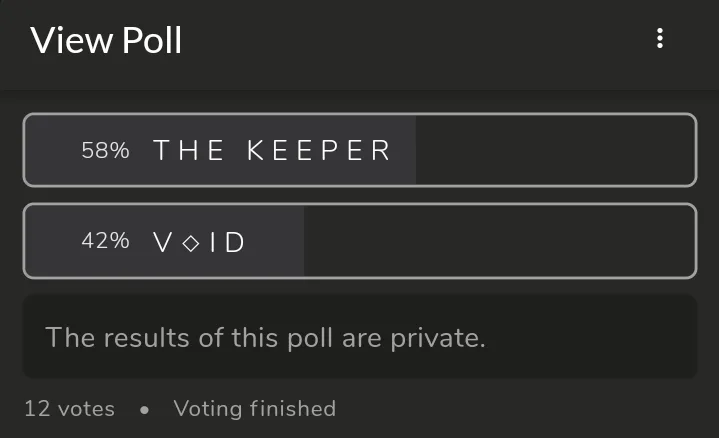This screenshot has height=438, width=719.
Task: Click empty unfilled area of V◇ID bar
Action: pos(500,242)
